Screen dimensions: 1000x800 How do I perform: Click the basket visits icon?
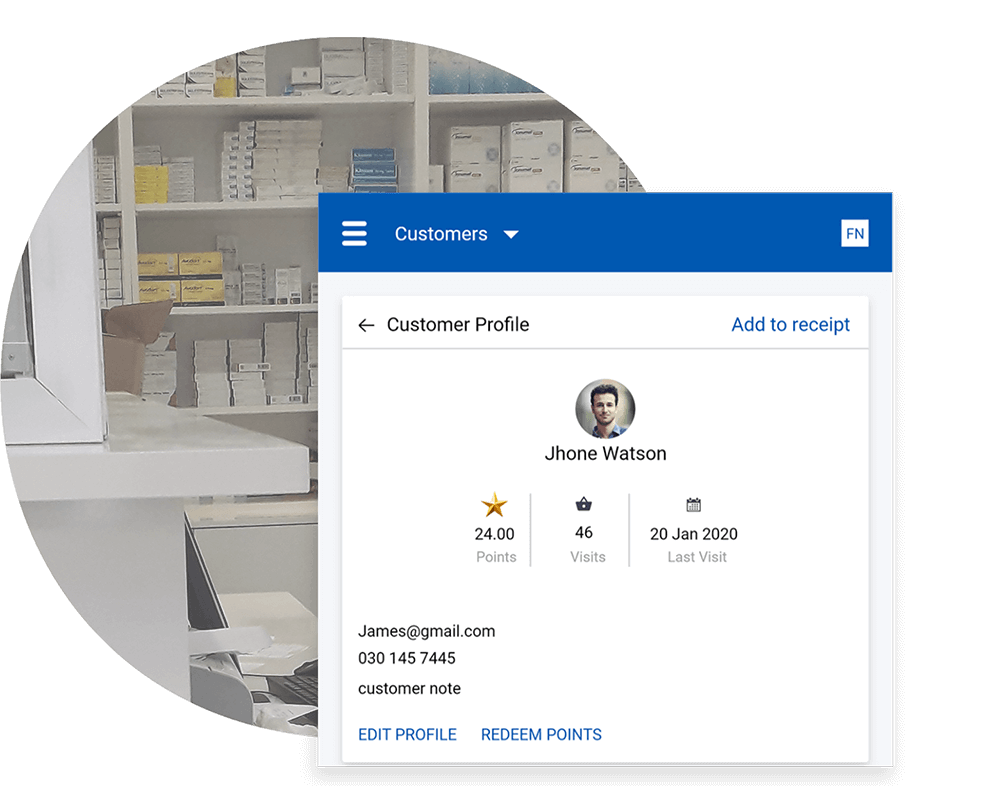pos(584,505)
